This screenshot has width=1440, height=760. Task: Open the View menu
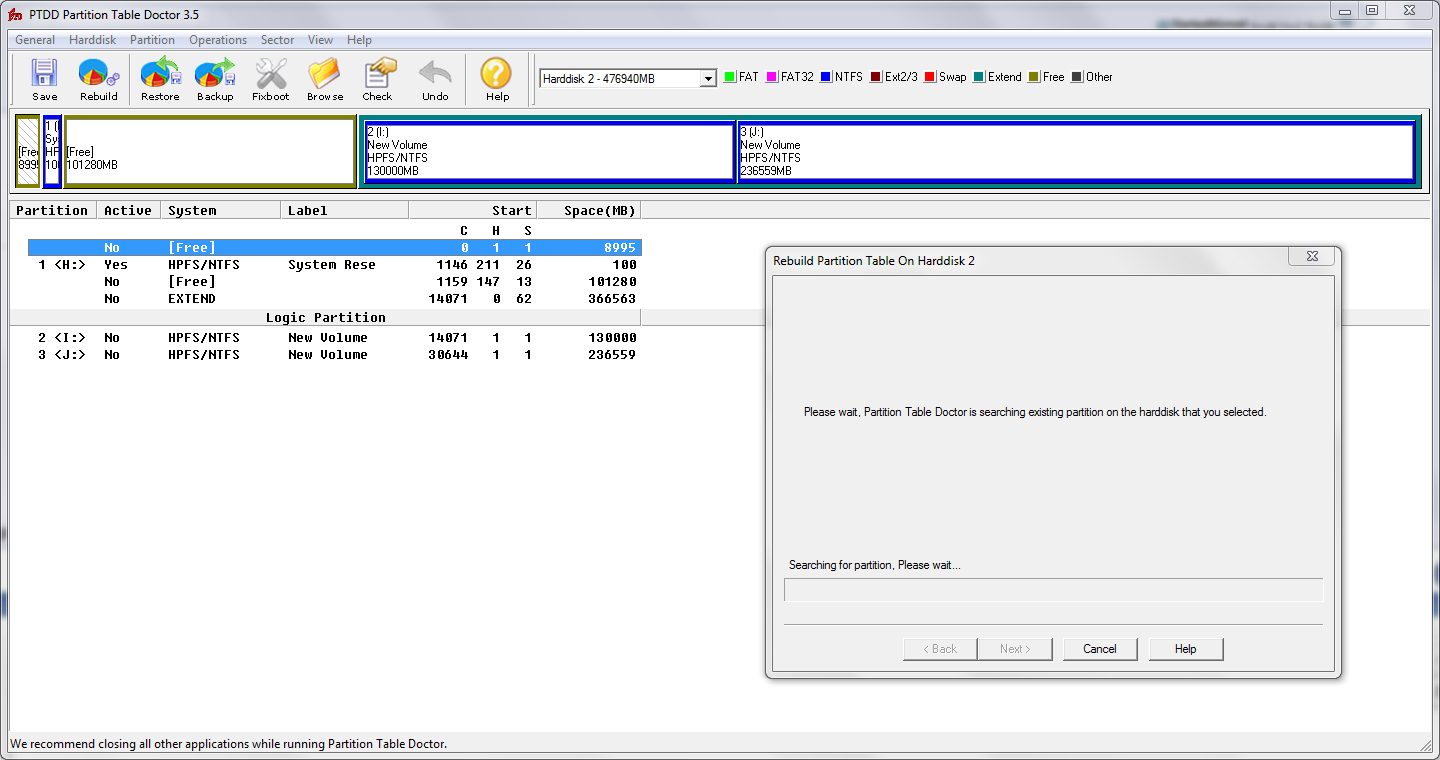click(x=320, y=40)
